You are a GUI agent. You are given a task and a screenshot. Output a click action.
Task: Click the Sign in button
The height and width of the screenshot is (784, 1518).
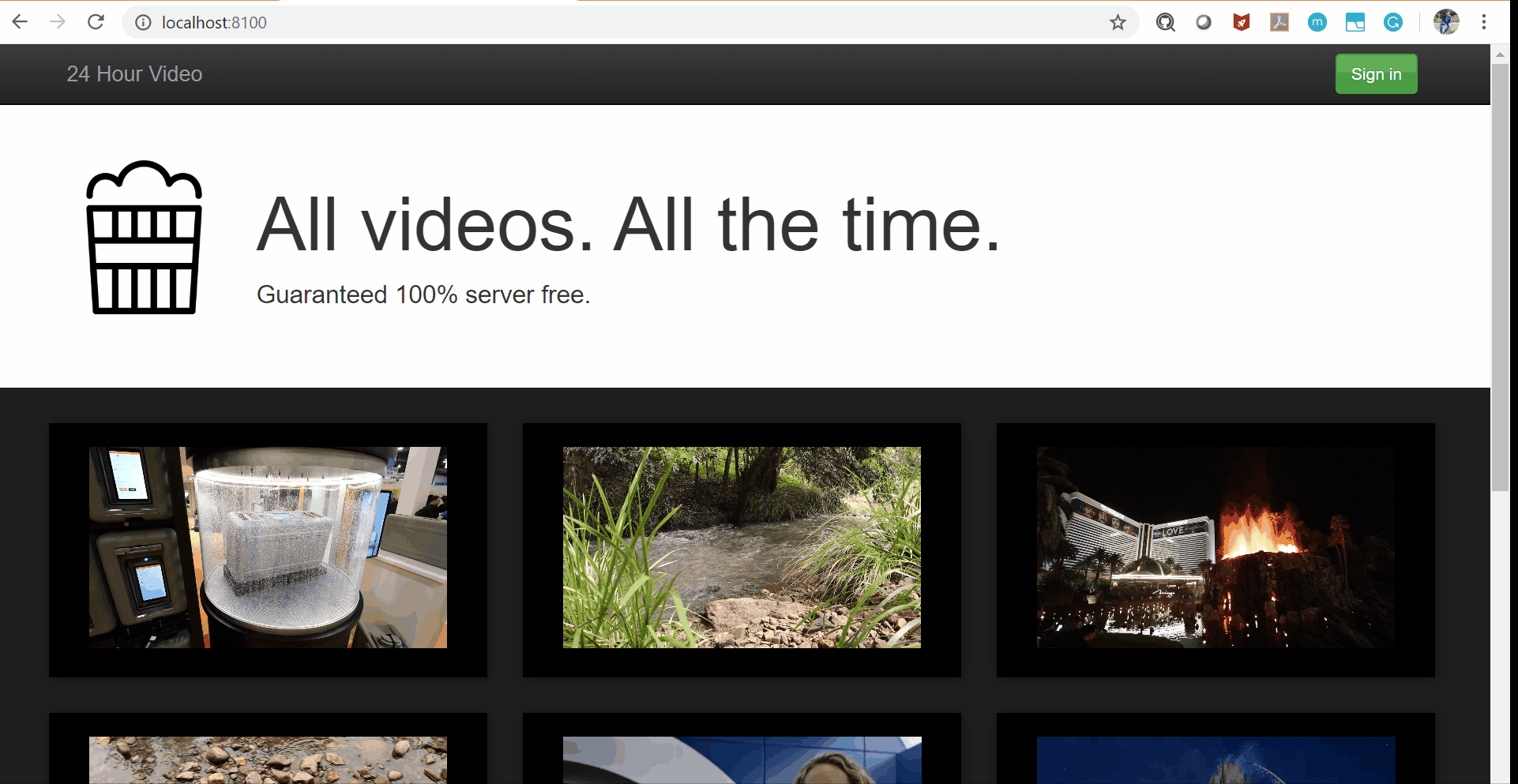[x=1376, y=74]
